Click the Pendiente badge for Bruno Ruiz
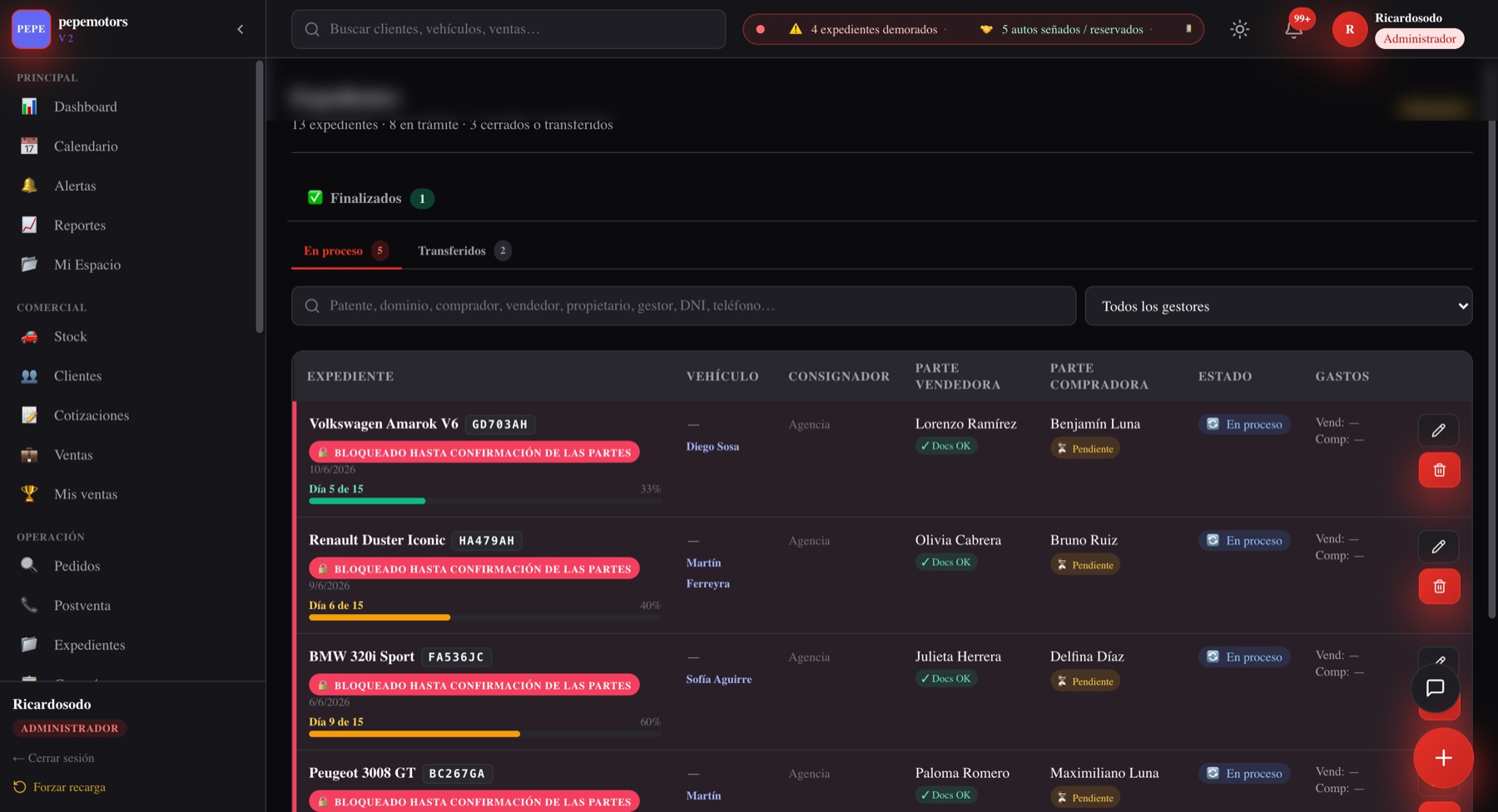The width and height of the screenshot is (1498, 812). coord(1085,565)
